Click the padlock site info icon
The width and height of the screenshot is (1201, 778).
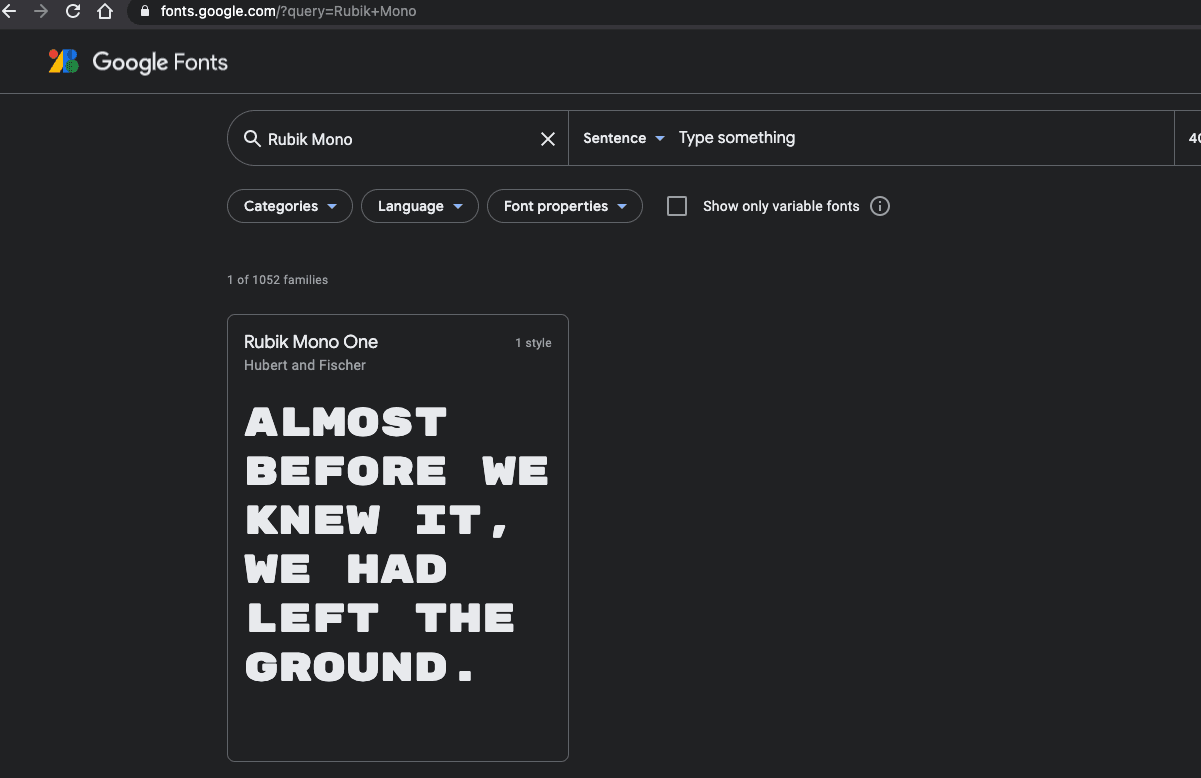[x=145, y=12]
